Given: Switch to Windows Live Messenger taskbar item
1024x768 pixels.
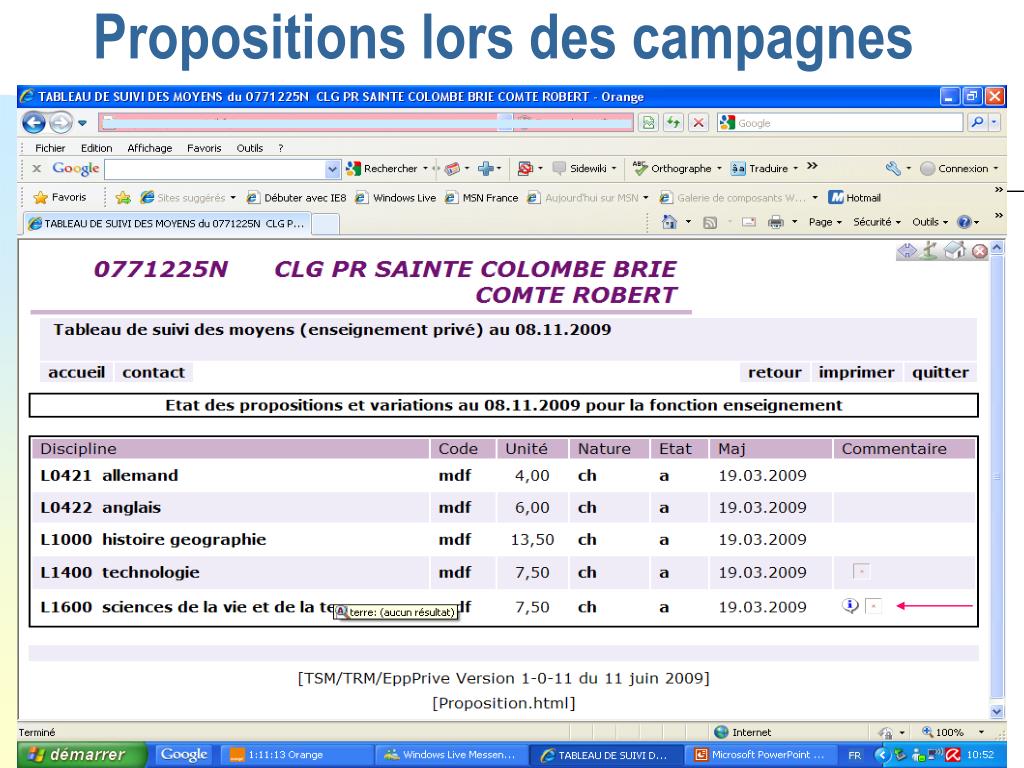Looking at the screenshot, I should 450,755.
